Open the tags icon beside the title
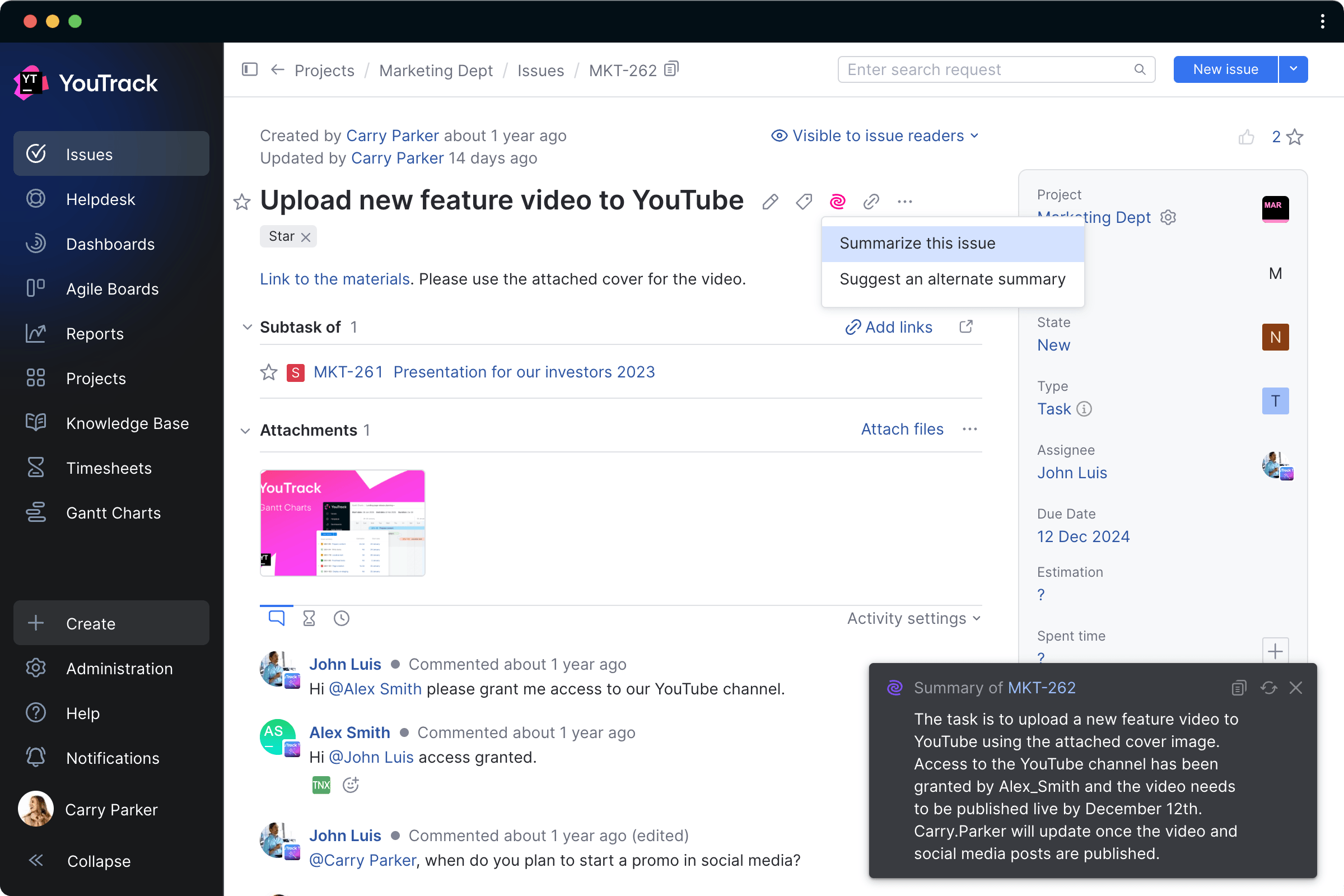 (803, 201)
